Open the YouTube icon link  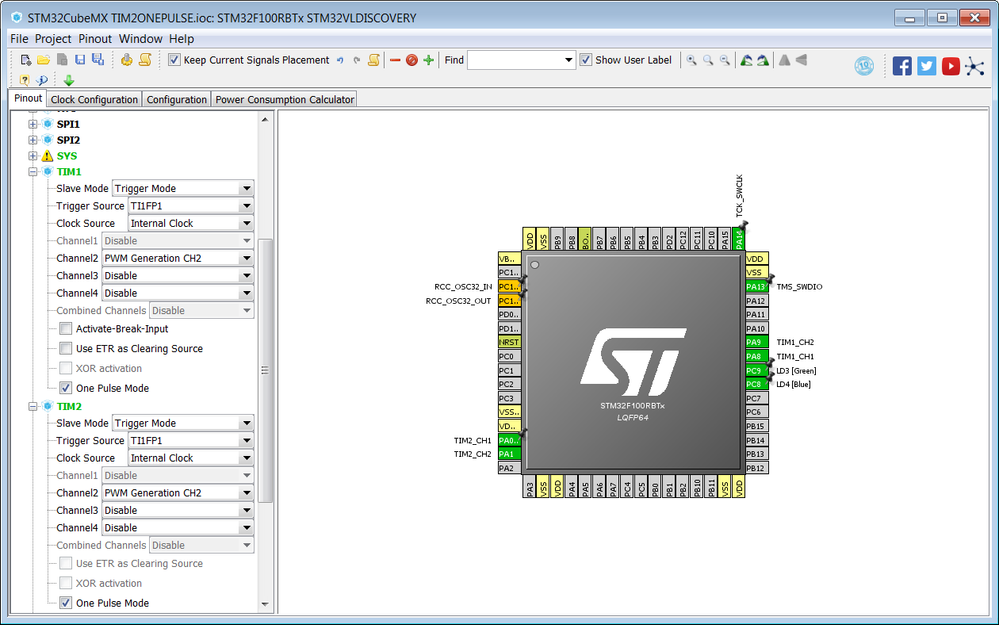(951, 66)
